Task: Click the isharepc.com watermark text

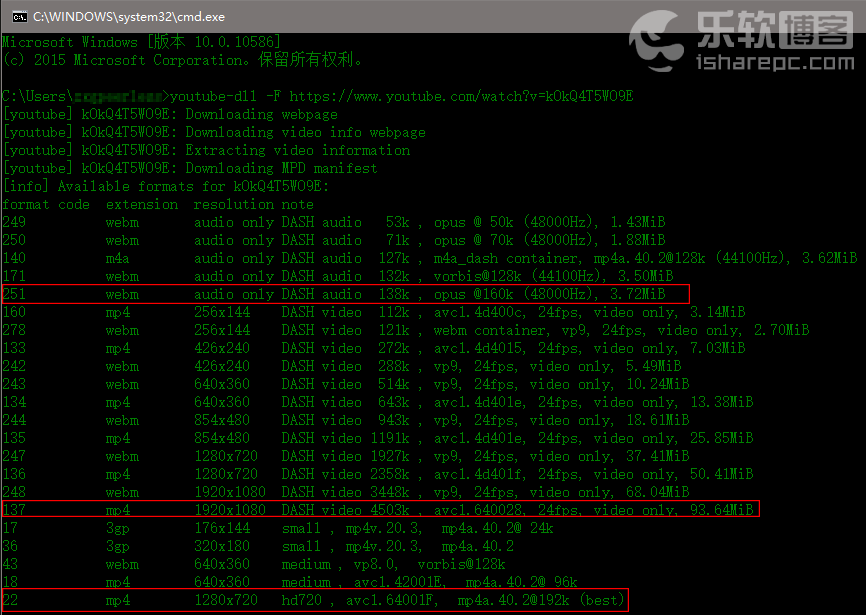Action: (775, 64)
